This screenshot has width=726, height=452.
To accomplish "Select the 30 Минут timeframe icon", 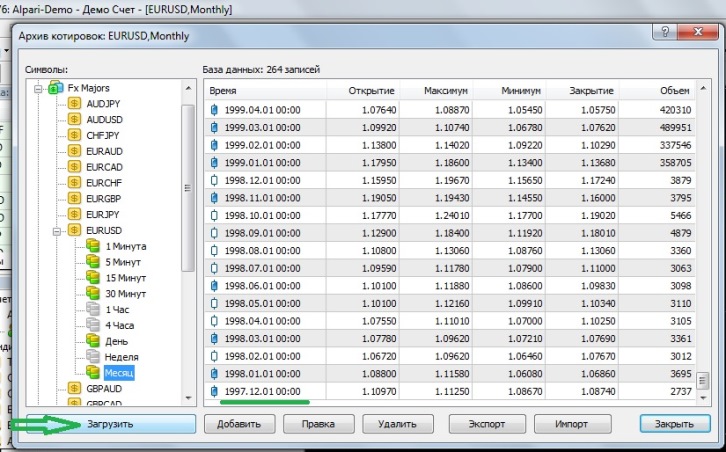I will tap(93, 293).
